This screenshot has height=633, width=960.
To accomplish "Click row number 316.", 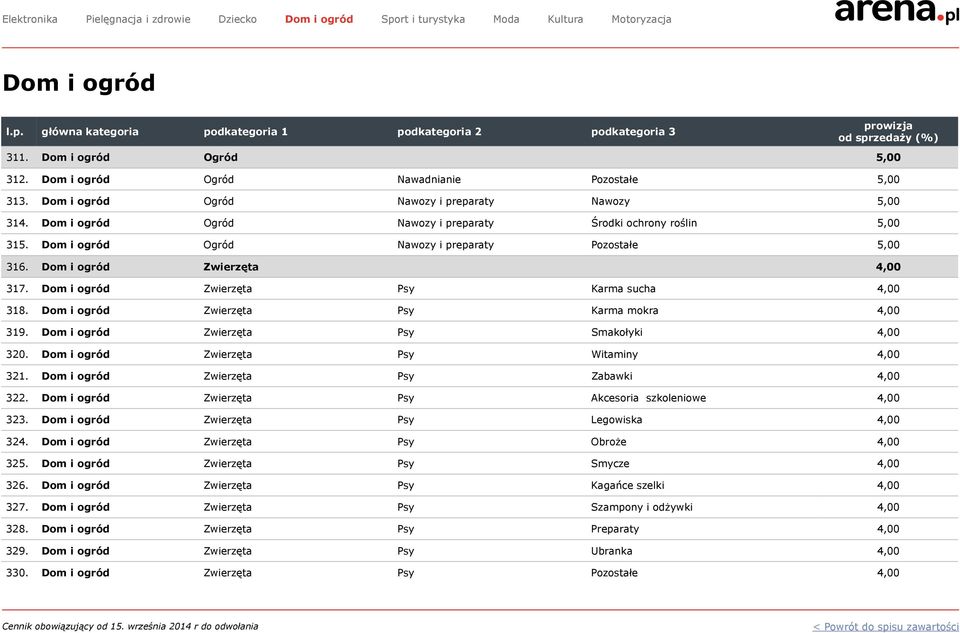I will click(x=17, y=267).
